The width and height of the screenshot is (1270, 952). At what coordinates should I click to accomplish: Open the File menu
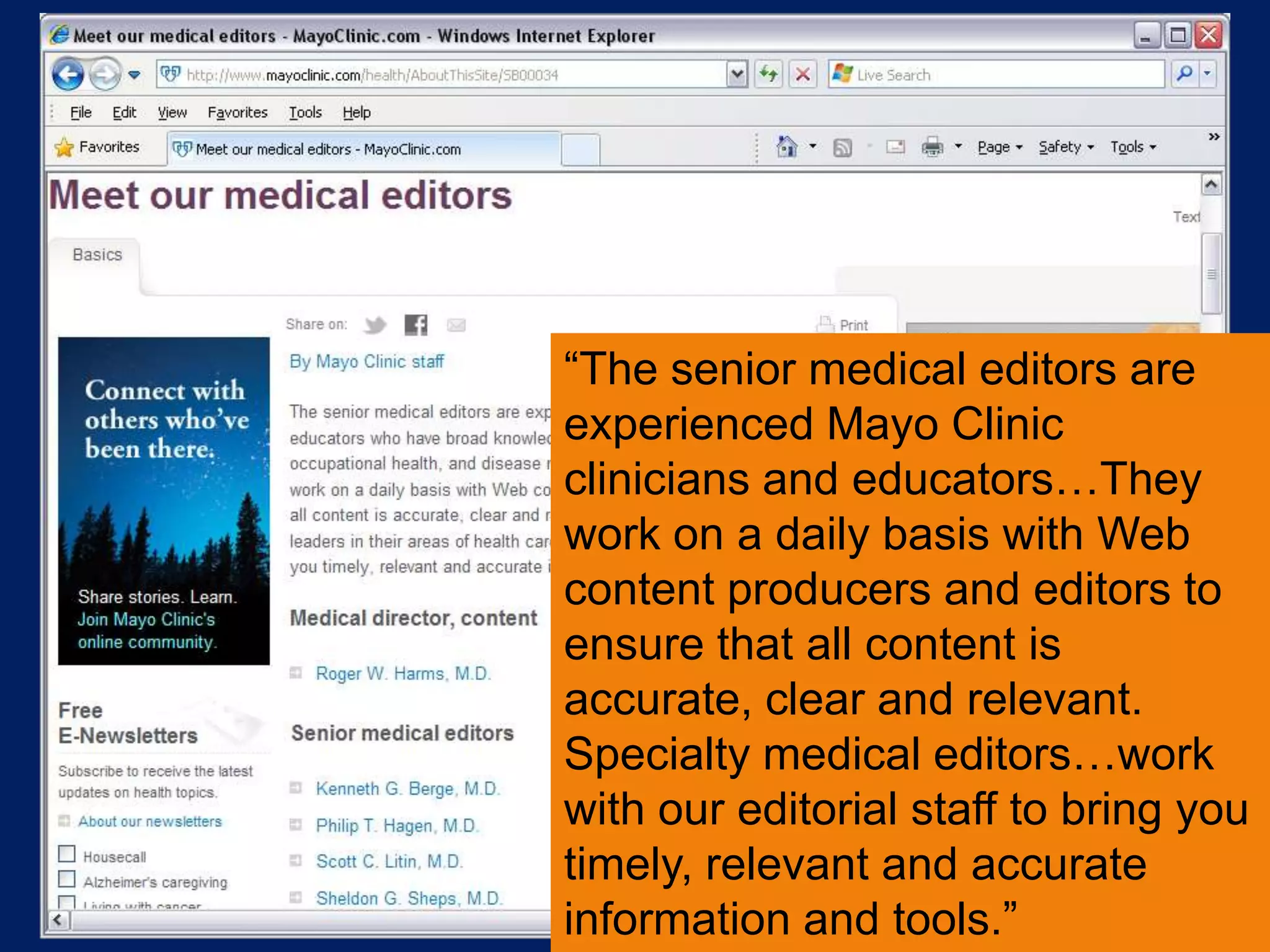coord(81,112)
